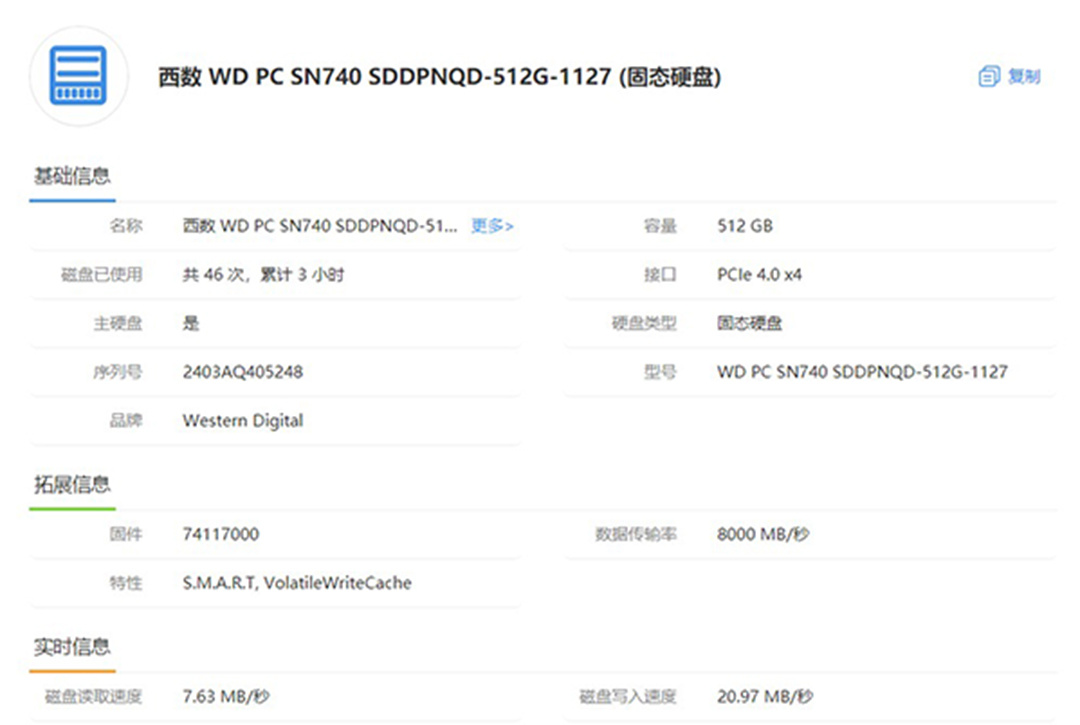Click the copy icon beside 复制
The height and width of the screenshot is (725, 1080).
[x=988, y=77]
